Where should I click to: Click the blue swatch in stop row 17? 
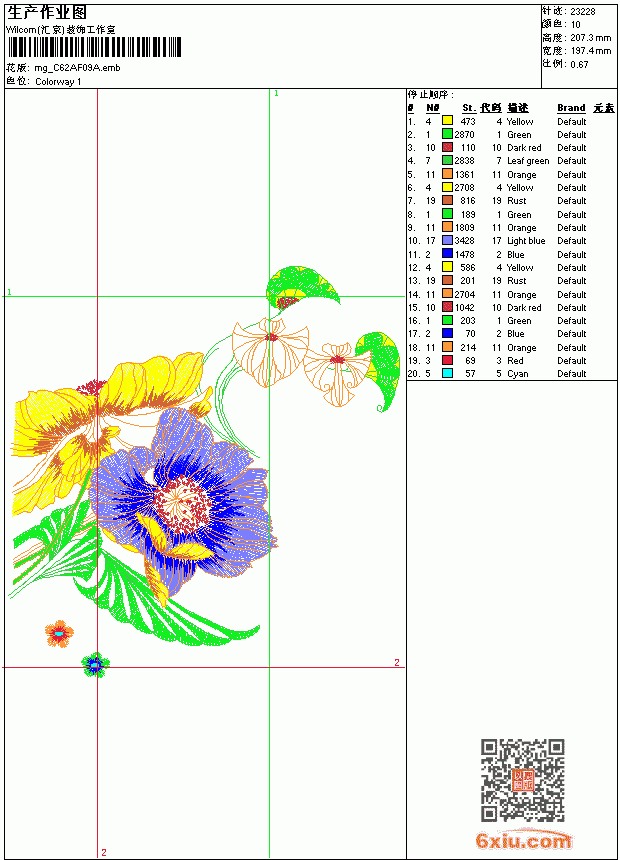(447, 333)
